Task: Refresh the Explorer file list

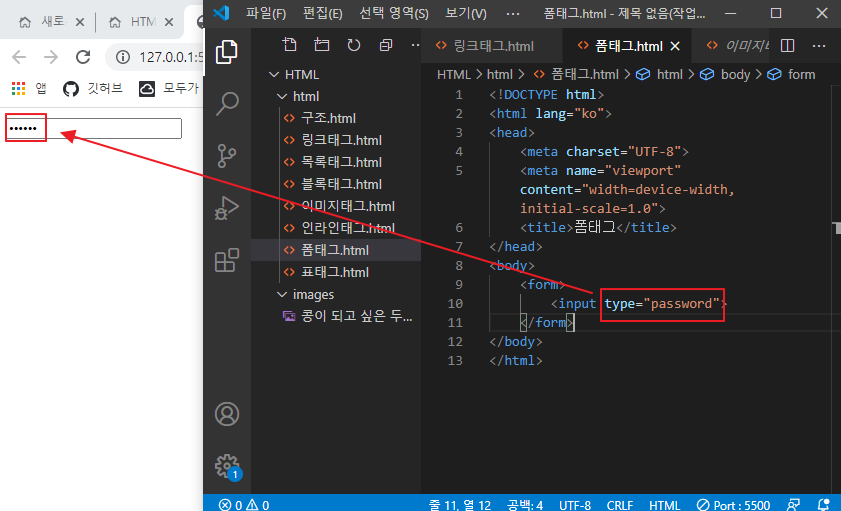Action: pos(353,45)
